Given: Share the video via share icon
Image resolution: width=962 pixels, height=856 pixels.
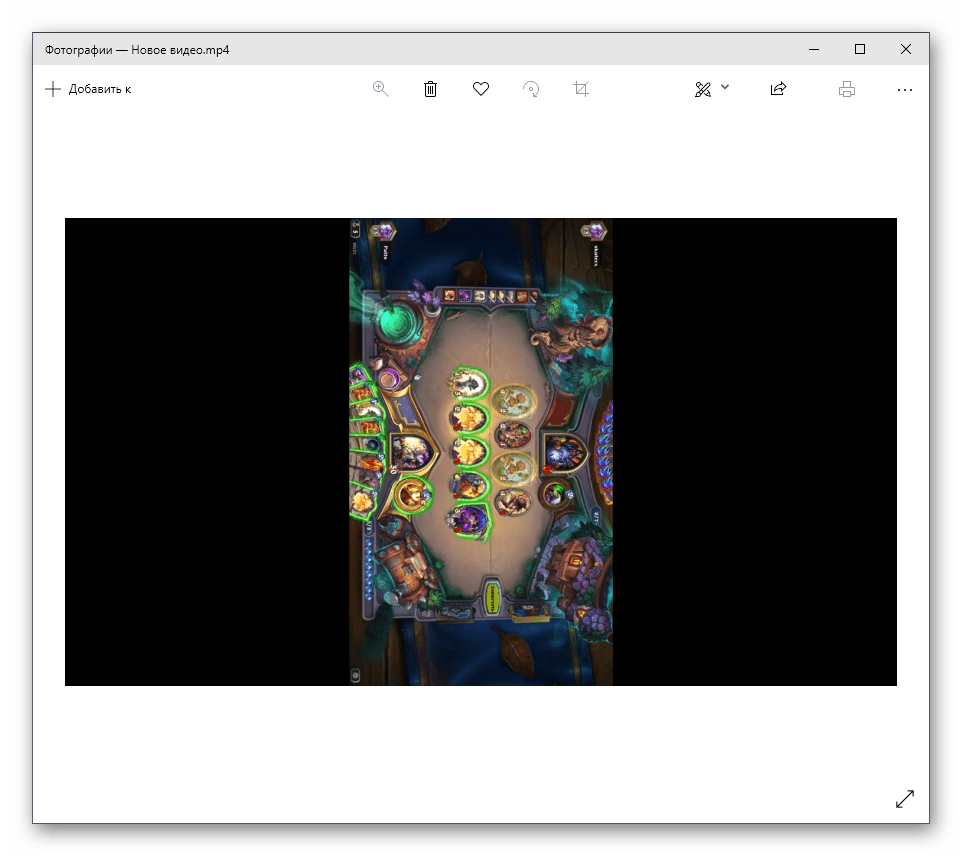Looking at the screenshot, I should 778,89.
